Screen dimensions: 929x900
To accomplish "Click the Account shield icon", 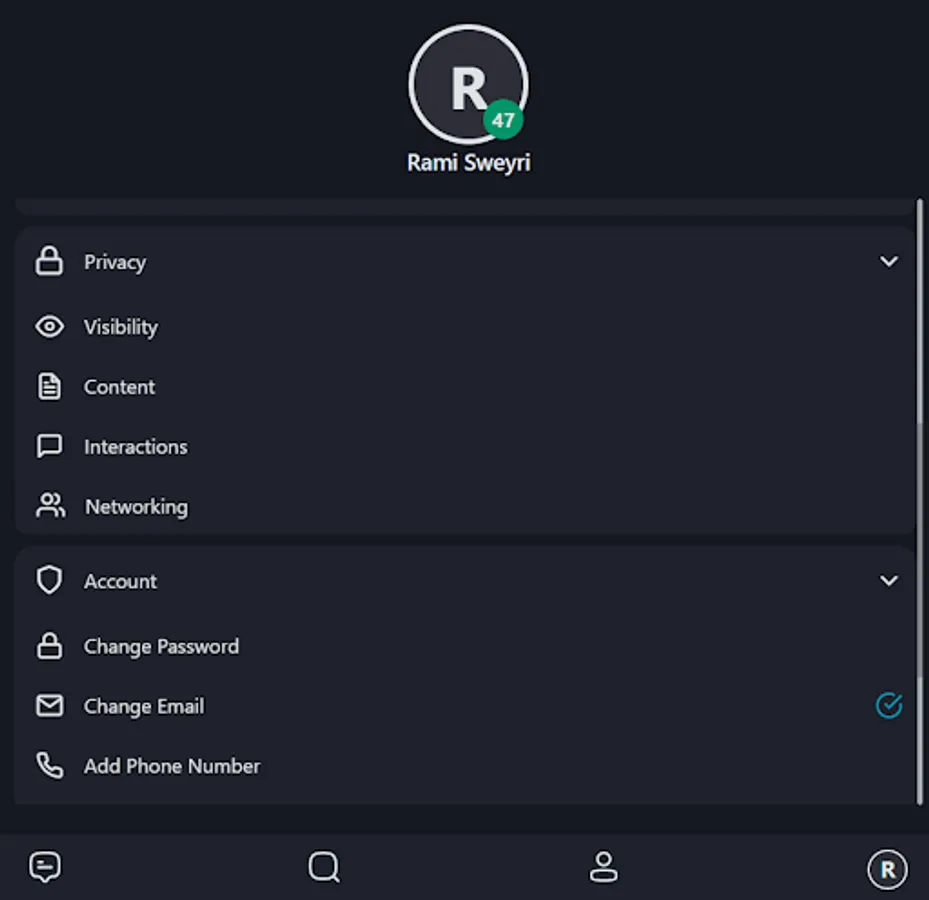I will pos(50,581).
